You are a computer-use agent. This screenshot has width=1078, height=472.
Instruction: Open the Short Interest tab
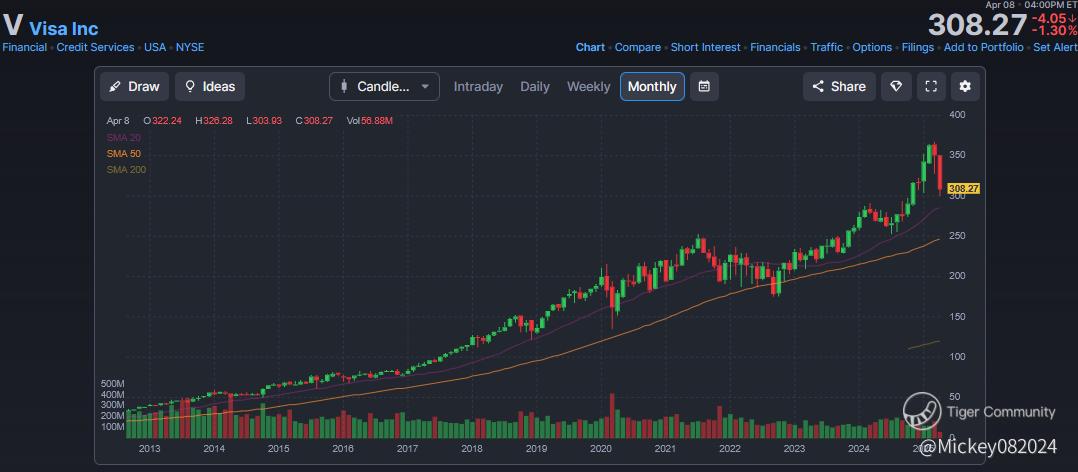705,47
